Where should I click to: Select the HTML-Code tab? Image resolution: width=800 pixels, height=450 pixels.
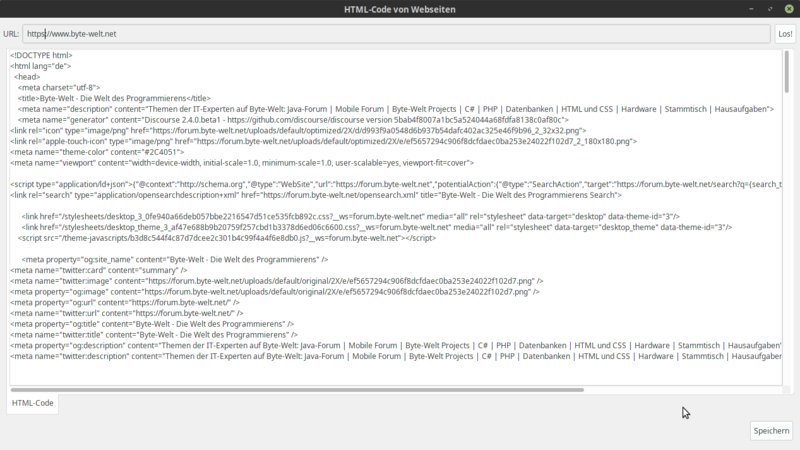tap(32, 403)
